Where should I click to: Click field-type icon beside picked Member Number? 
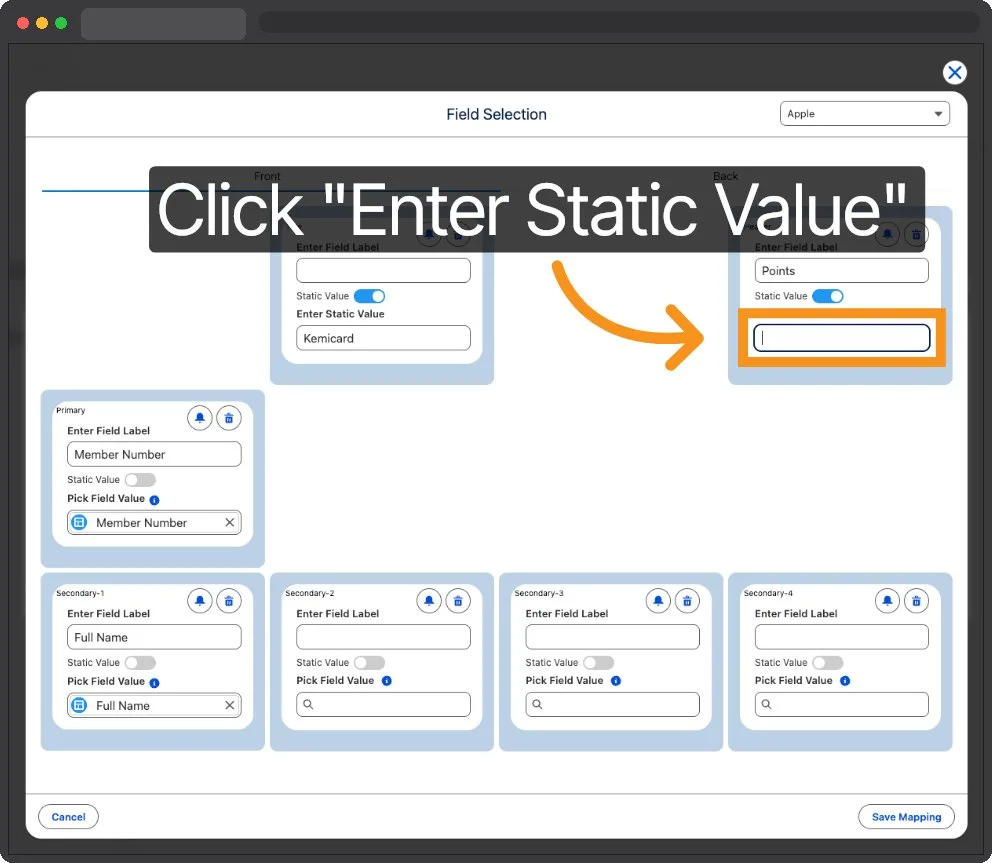[79, 523]
